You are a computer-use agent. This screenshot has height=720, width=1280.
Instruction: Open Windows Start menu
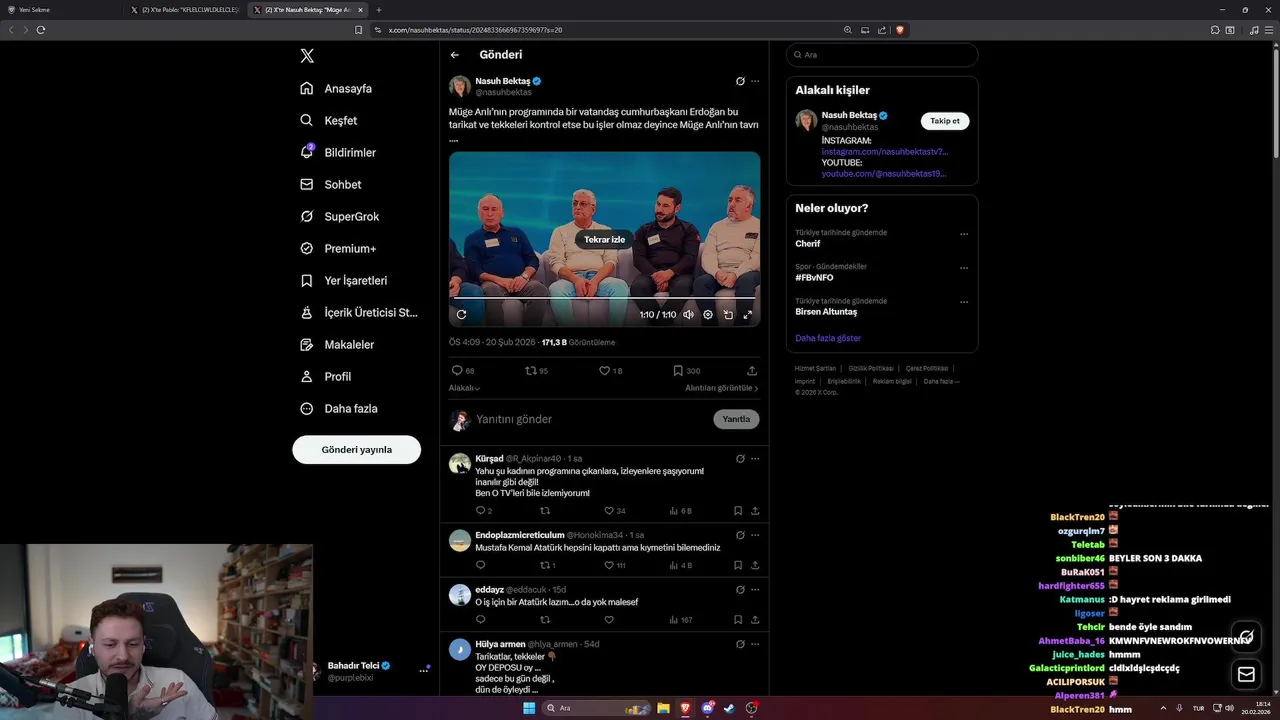(529, 708)
